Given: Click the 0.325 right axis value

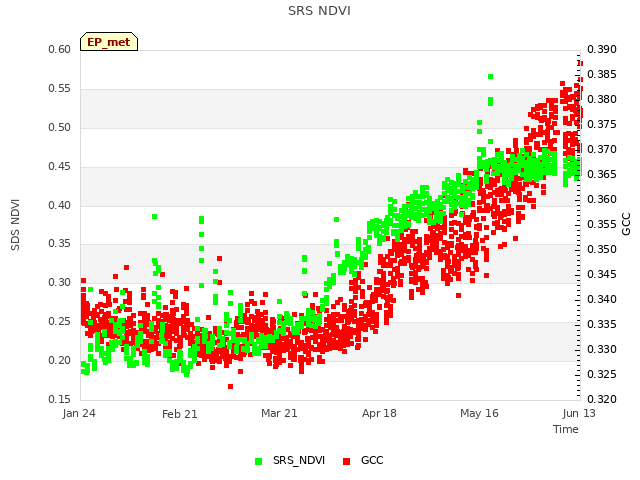Looking at the screenshot, I should point(602,374).
